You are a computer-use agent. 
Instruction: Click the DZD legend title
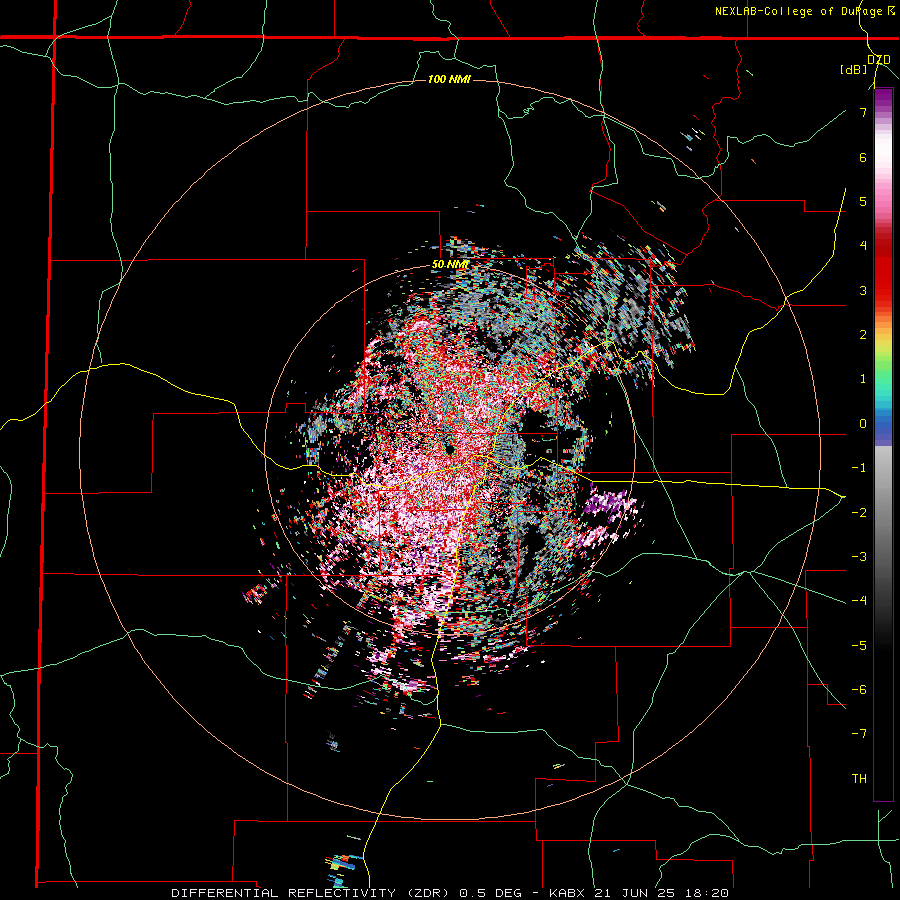coord(879,59)
